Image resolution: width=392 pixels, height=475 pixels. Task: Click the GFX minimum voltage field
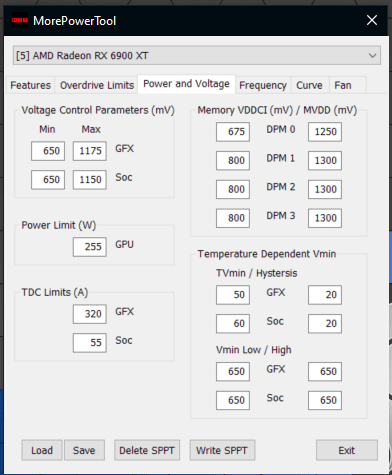coord(48,151)
